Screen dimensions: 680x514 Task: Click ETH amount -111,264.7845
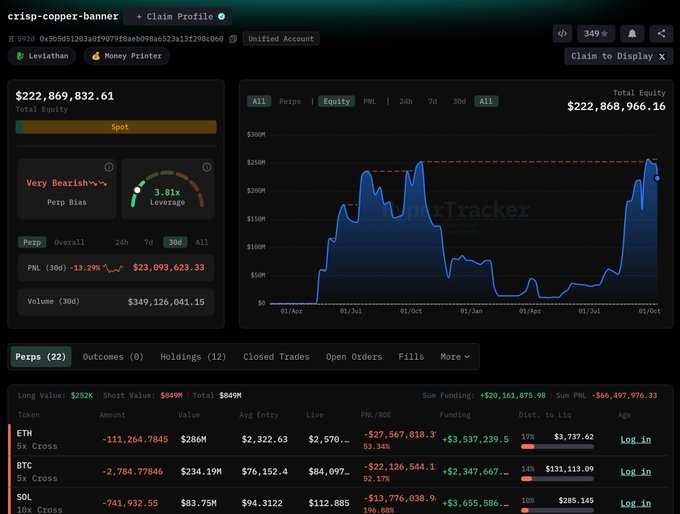(x=135, y=439)
